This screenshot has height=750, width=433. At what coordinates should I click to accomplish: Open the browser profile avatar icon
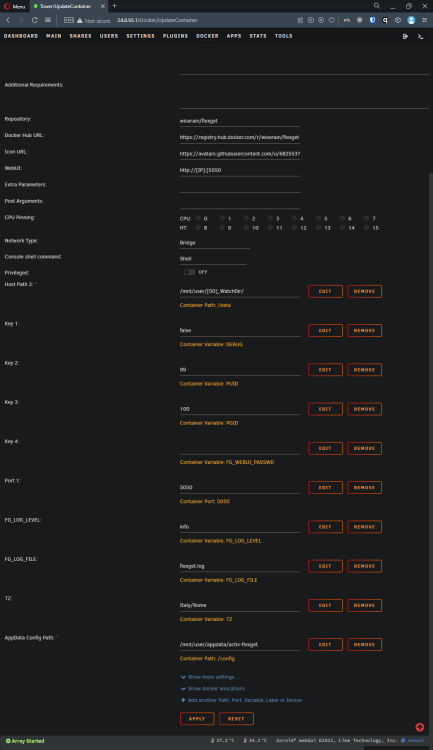pyautogui.click(x=411, y=20)
